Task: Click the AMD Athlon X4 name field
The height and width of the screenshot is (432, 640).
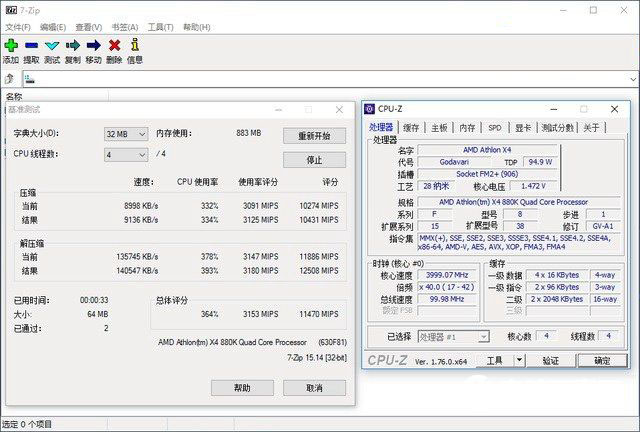Action: 487,150
